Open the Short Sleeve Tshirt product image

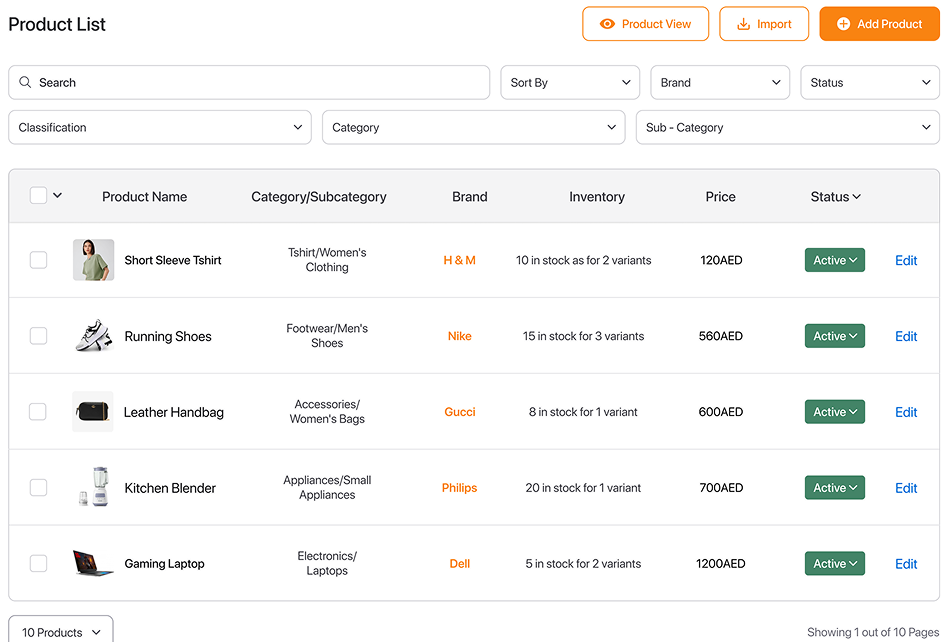click(x=93, y=260)
